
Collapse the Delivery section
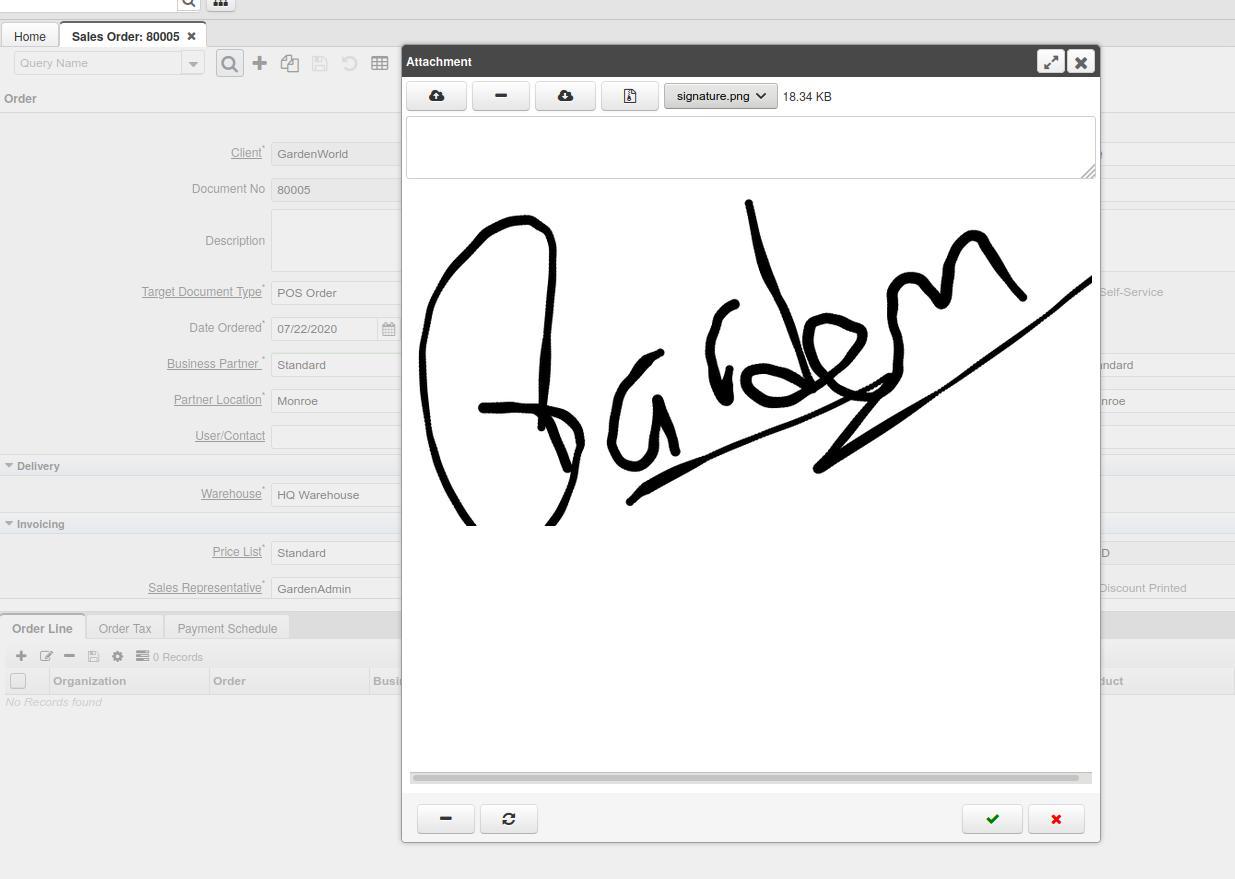pyautogui.click(x=10, y=466)
